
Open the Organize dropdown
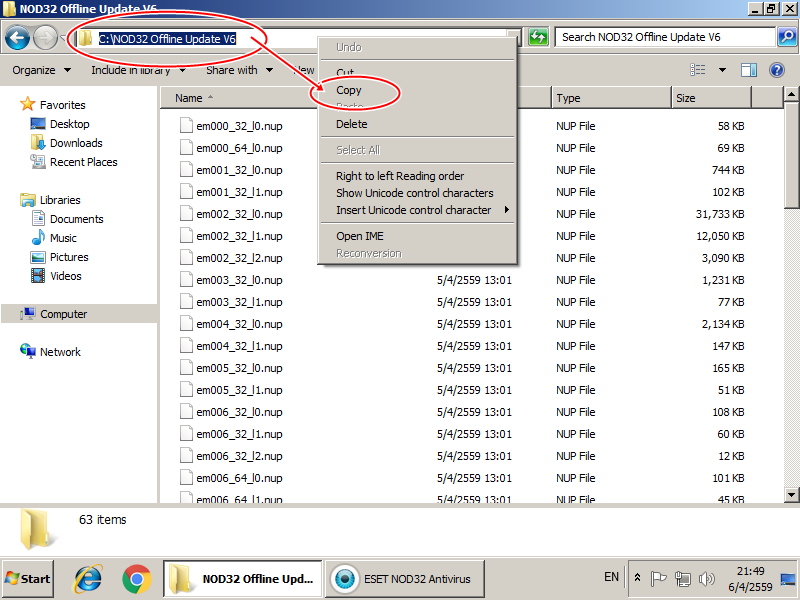42,70
